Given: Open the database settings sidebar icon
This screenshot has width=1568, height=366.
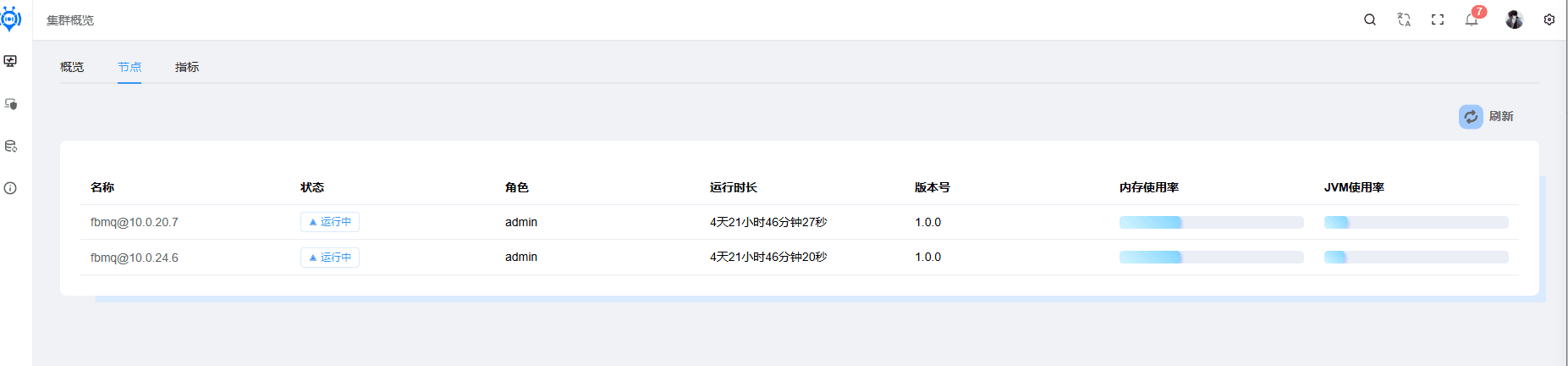Looking at the screenshot, I should click(10, 146).
